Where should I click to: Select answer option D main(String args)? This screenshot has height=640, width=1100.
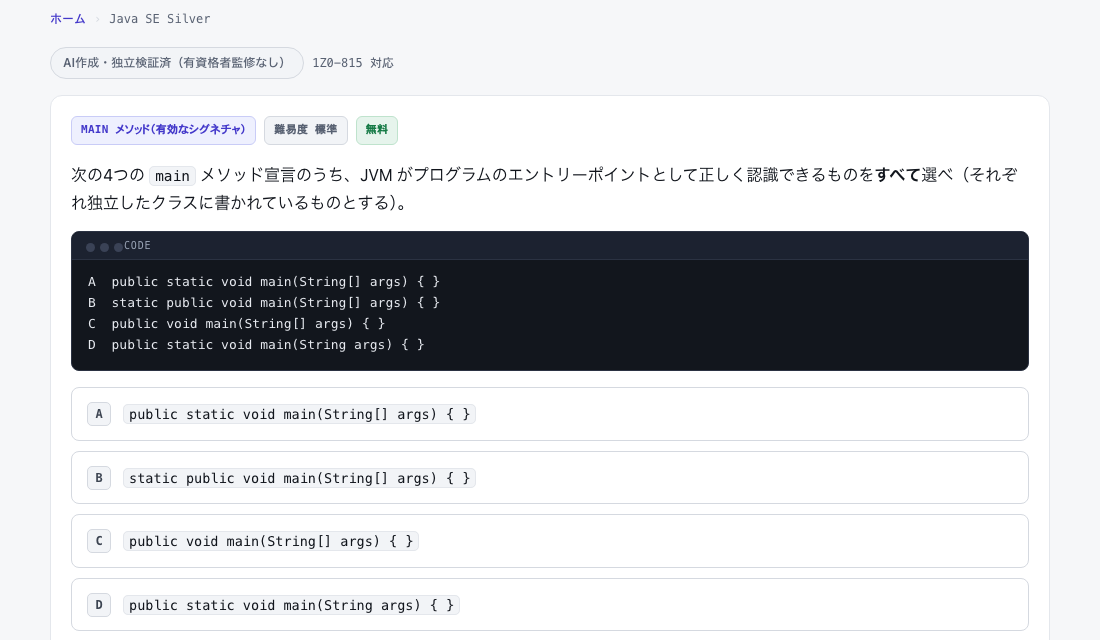tap(550, 604)
